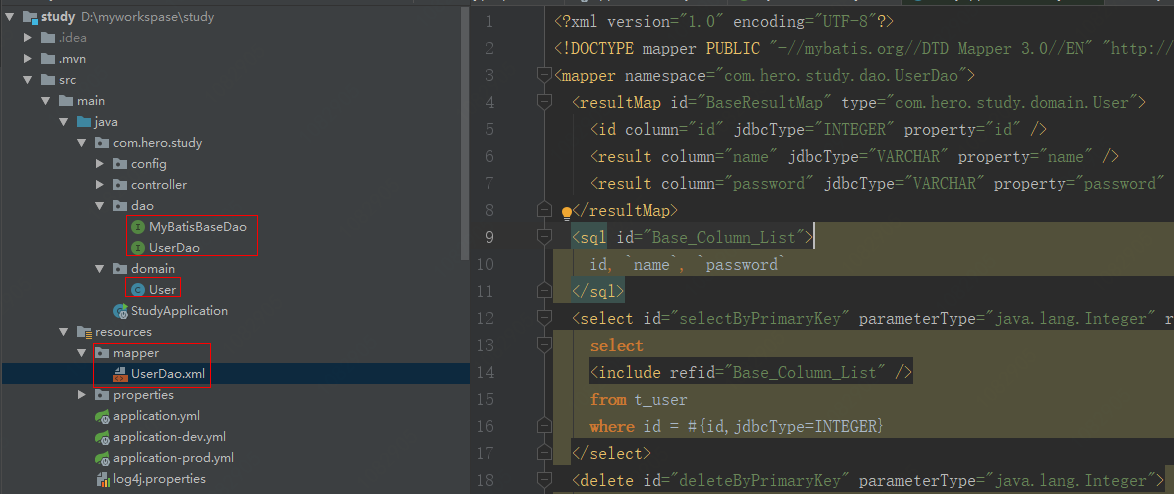Viewport: 1174px width, 494px height.
Task: Click the com.hero.study package icon
Action: (x=102, y=142)
